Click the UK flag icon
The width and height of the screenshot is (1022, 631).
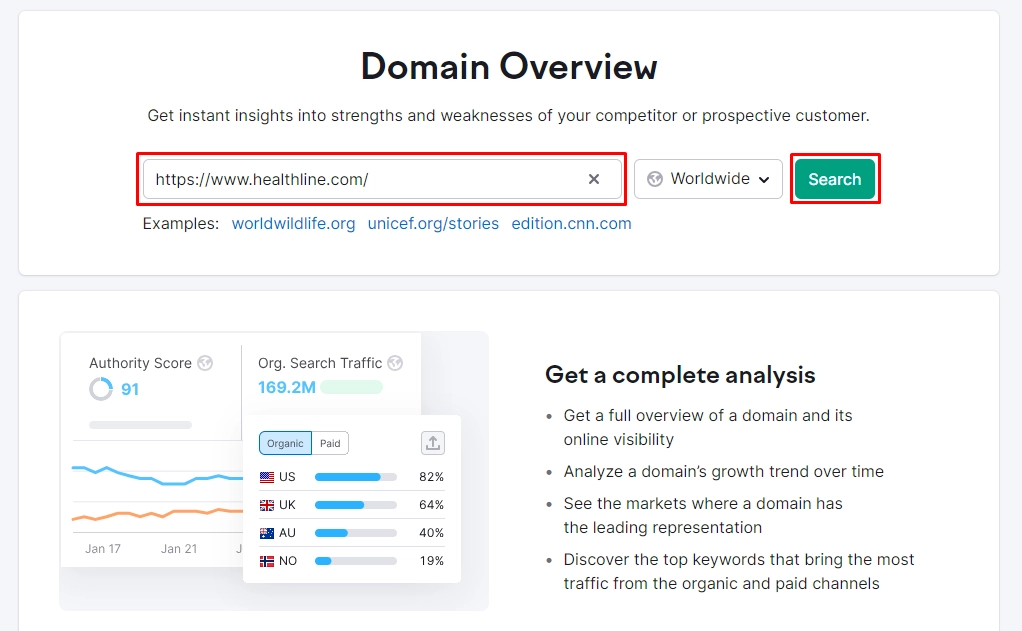tap(267, 505)
